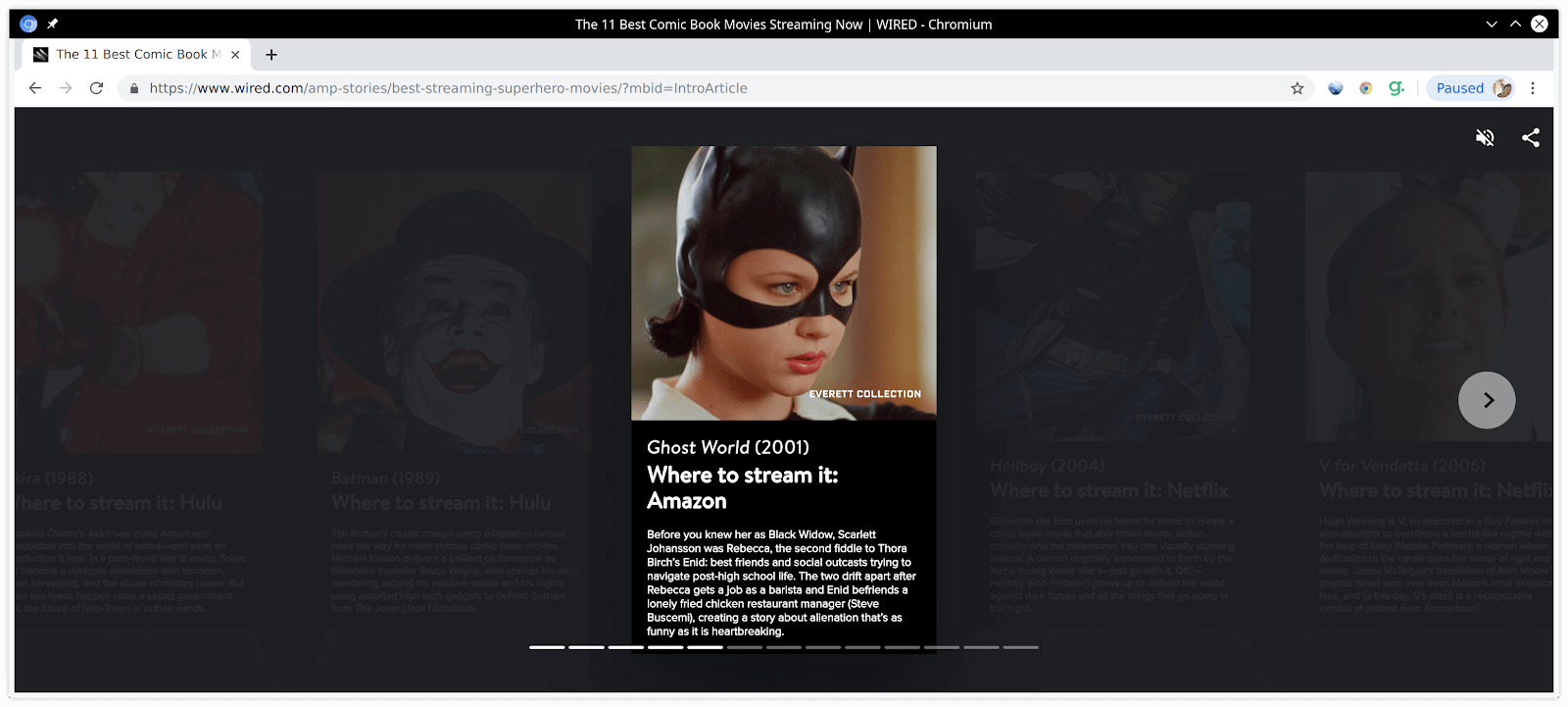This screenshot has height=707, width=1568.
Task: Open a new browser tab
Action: (x=271, y=55)
